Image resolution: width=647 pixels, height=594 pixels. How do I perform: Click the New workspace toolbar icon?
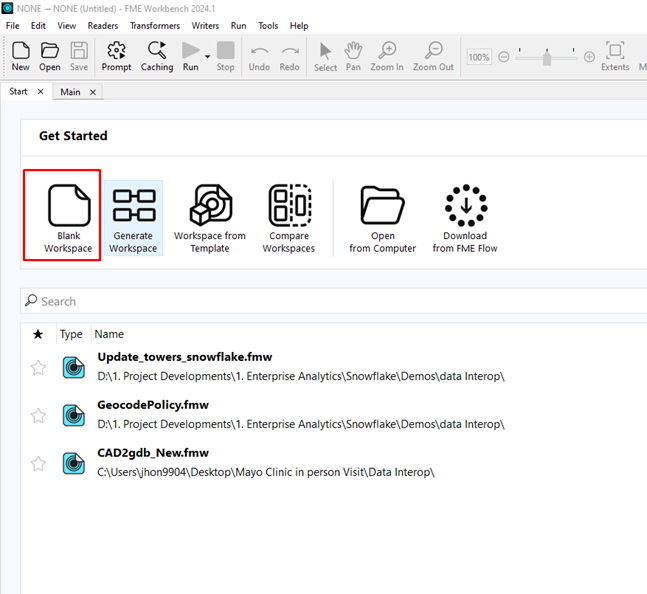point(21,56)
